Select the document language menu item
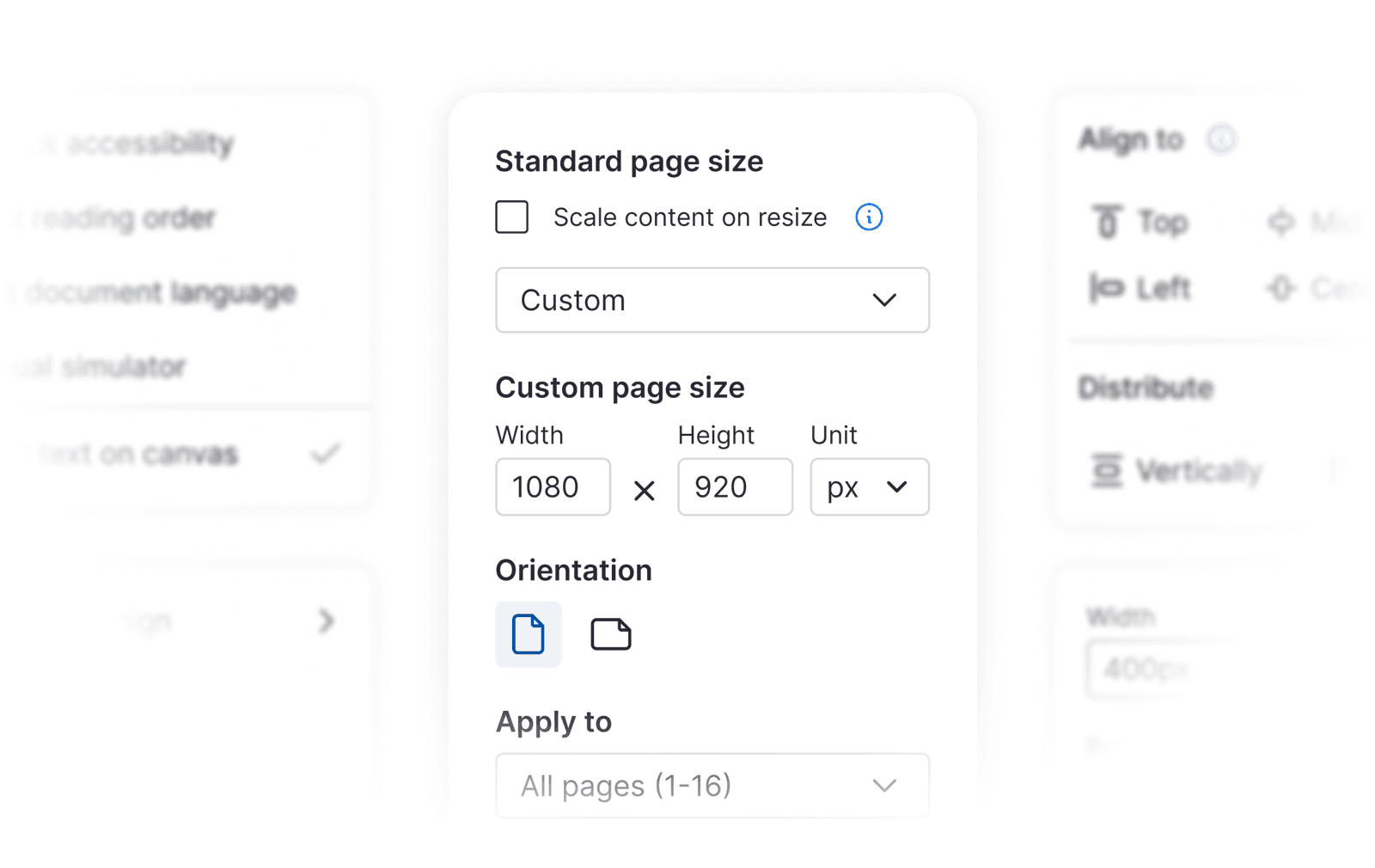Image resolution: width=1375 pixels, height=868 pixels. click(159, 293)
